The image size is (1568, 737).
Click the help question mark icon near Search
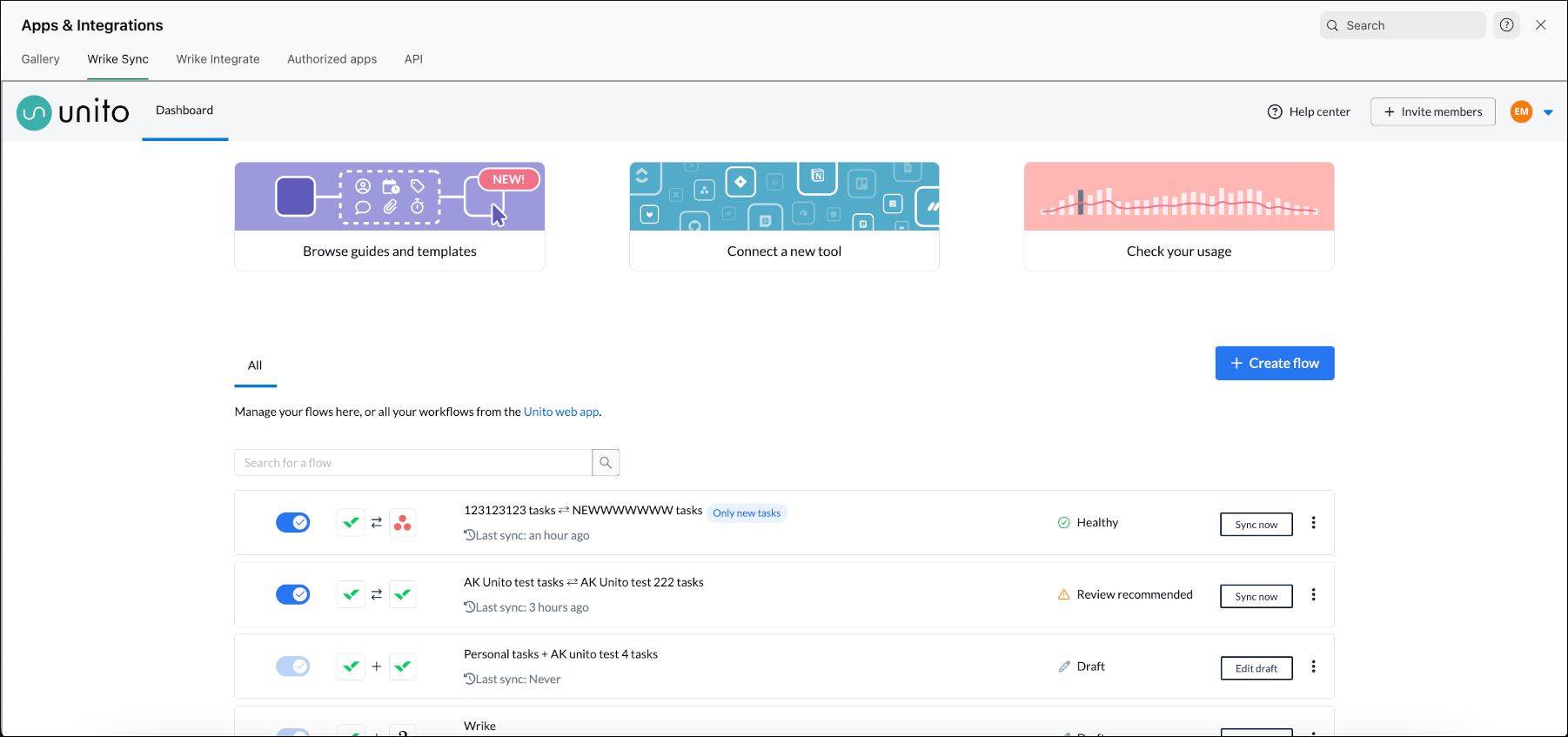pyautogui.click(x=1506, y=25)
